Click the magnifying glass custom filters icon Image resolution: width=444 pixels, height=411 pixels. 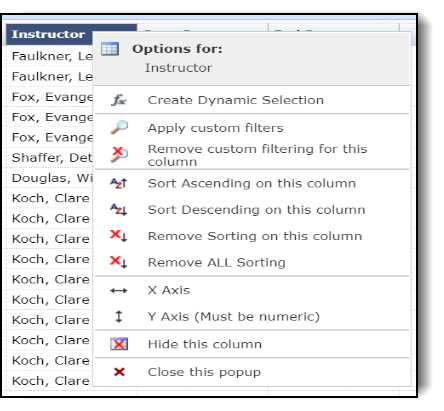click(119, 127)
